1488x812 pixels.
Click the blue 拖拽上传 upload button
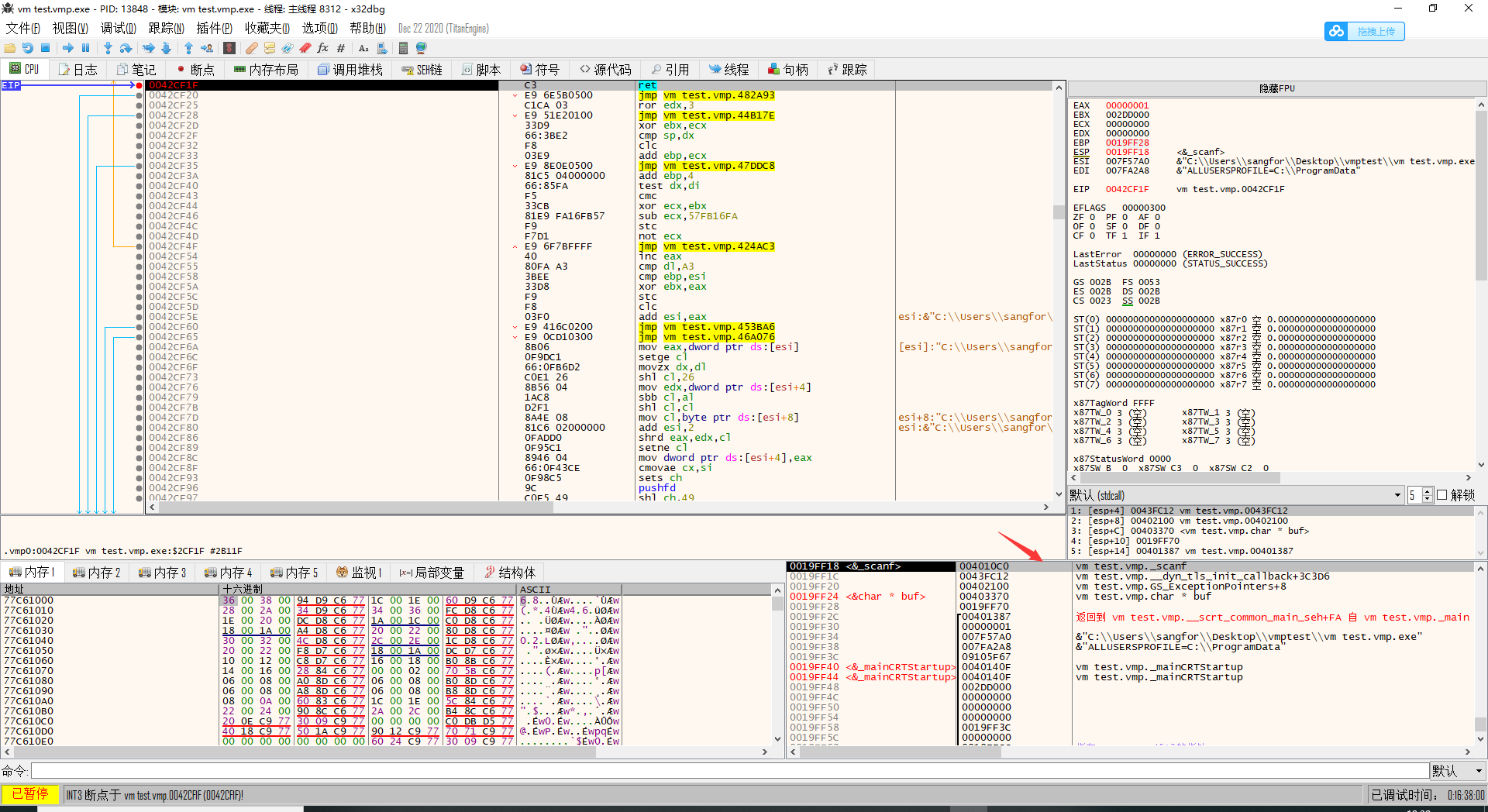[x=1365, y=32]
